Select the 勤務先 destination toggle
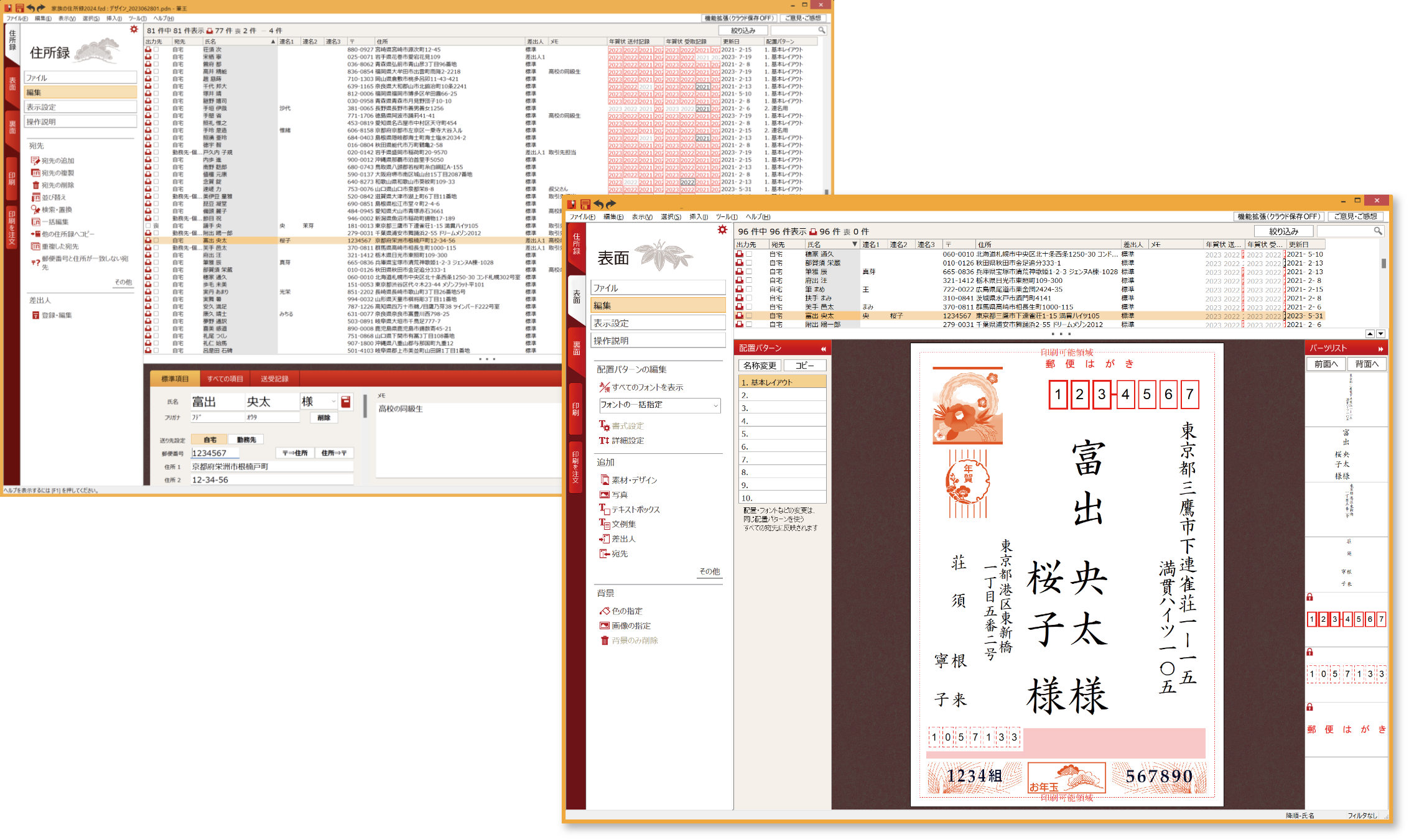1409x840 pixels. [x=246, y=440]
